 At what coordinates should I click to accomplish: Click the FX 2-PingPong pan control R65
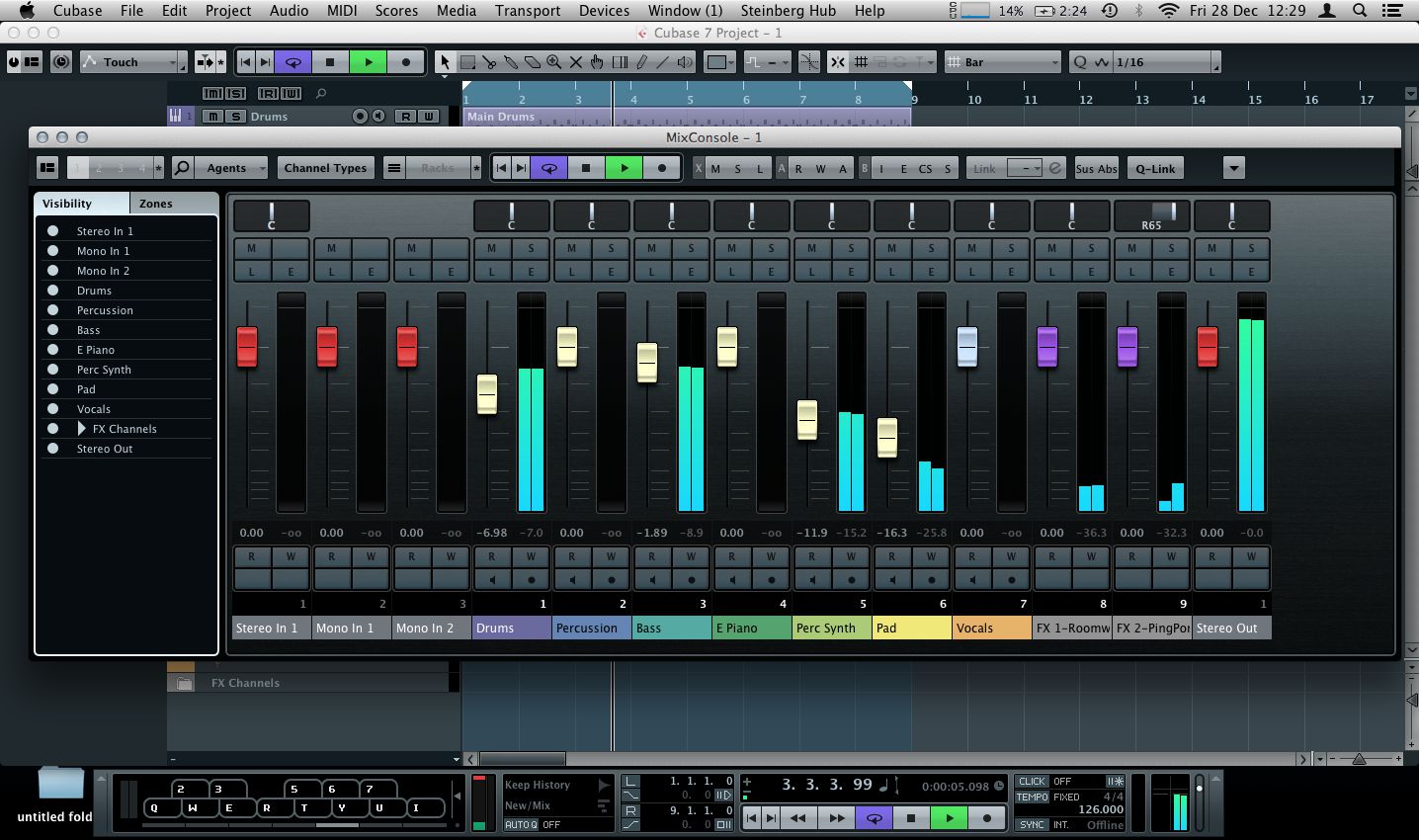pos(1151,216)
